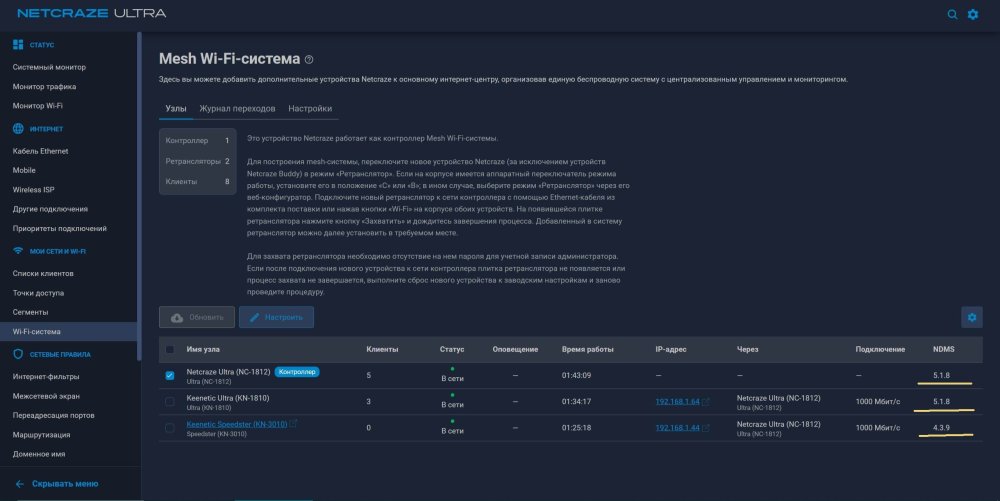Select the Ретрансляторы filter item
Screen dimensions: 1000x501
tap(197, 161)
